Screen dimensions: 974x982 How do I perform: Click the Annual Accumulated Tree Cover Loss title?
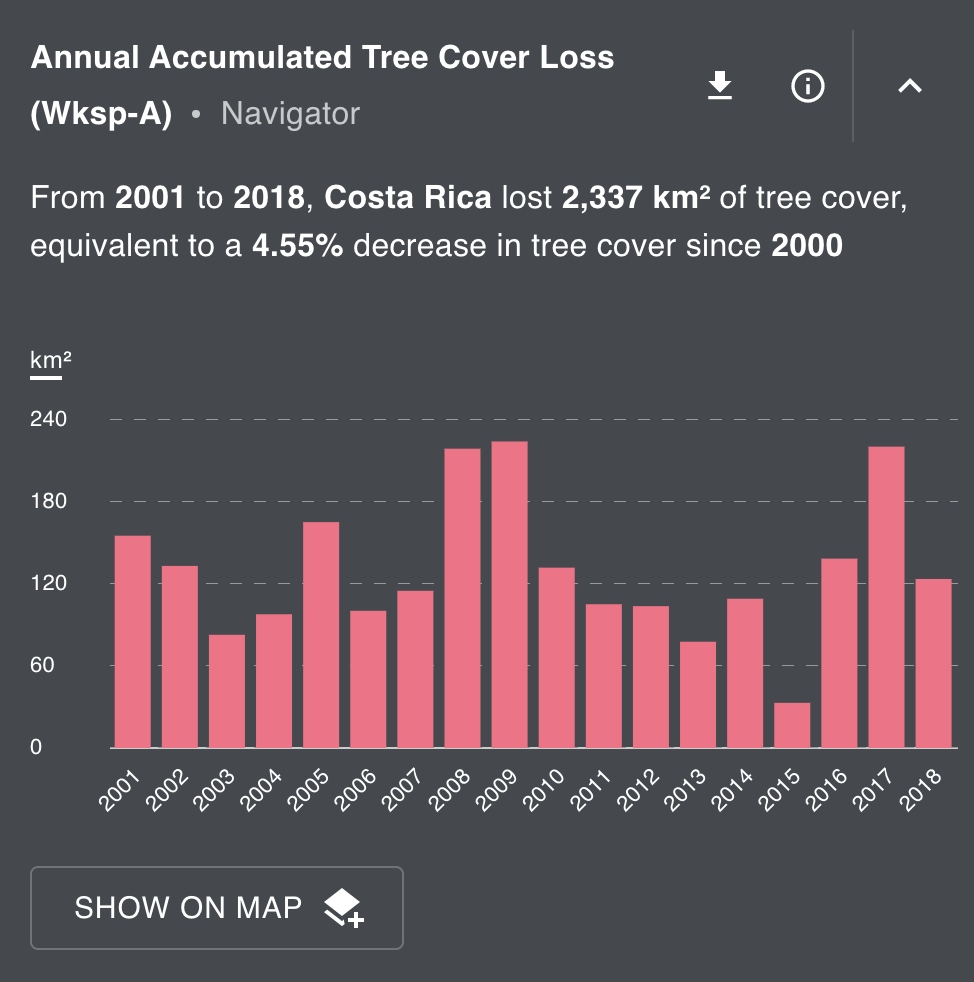click(322, 57)
